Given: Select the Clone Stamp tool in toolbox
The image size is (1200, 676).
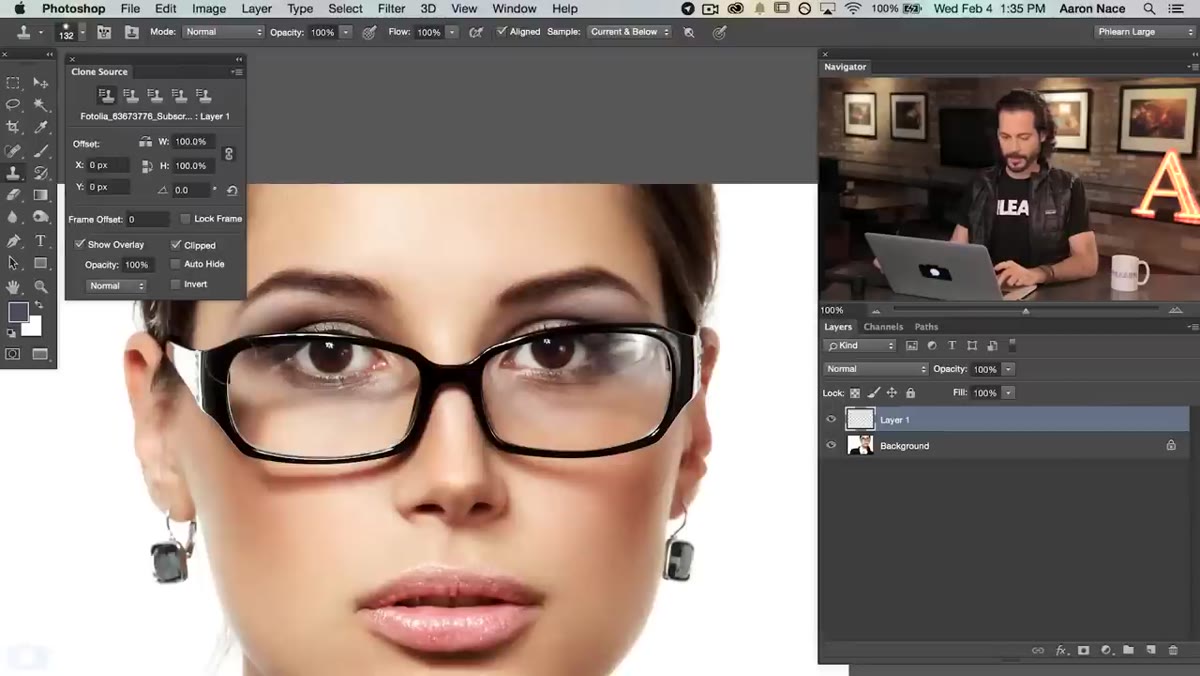Looking at the screenshot, I should 13,174.
